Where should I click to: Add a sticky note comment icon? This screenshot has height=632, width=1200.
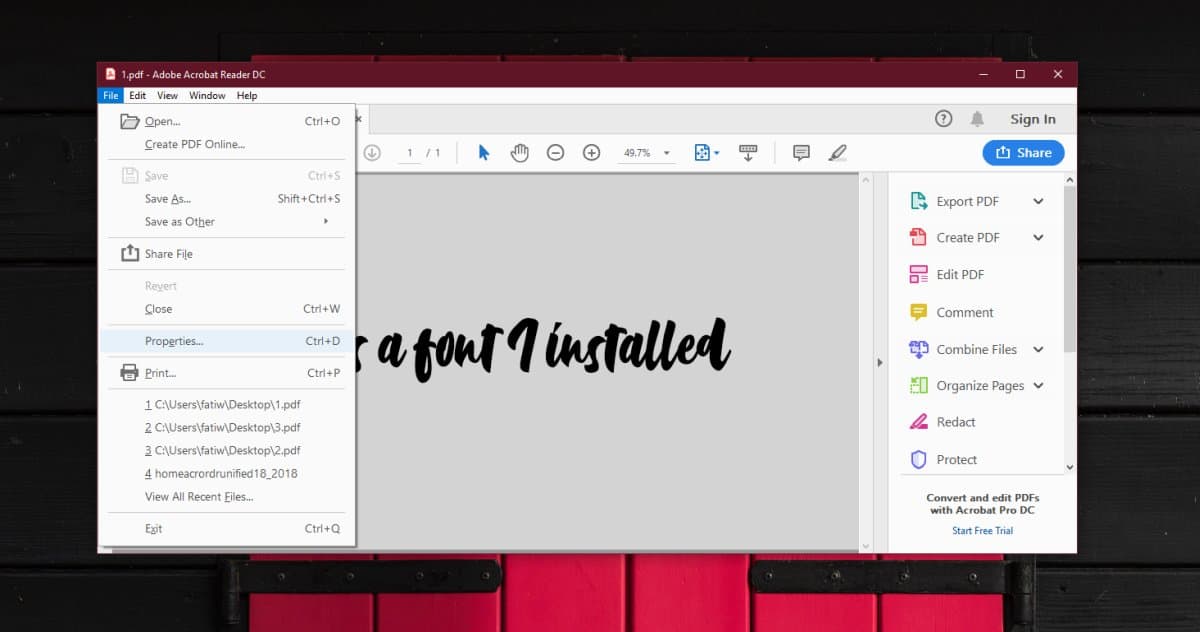point(801,152)
